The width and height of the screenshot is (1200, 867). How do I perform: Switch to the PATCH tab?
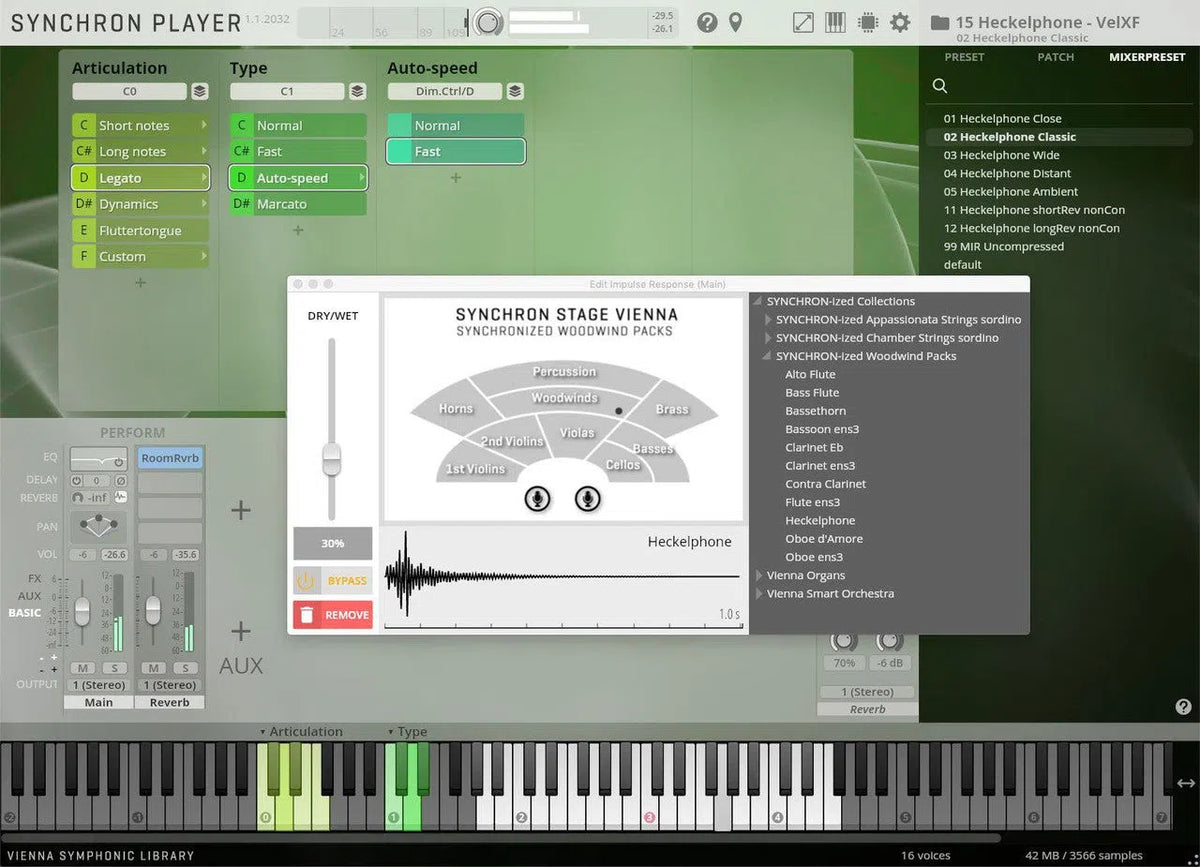[1055, 57]
